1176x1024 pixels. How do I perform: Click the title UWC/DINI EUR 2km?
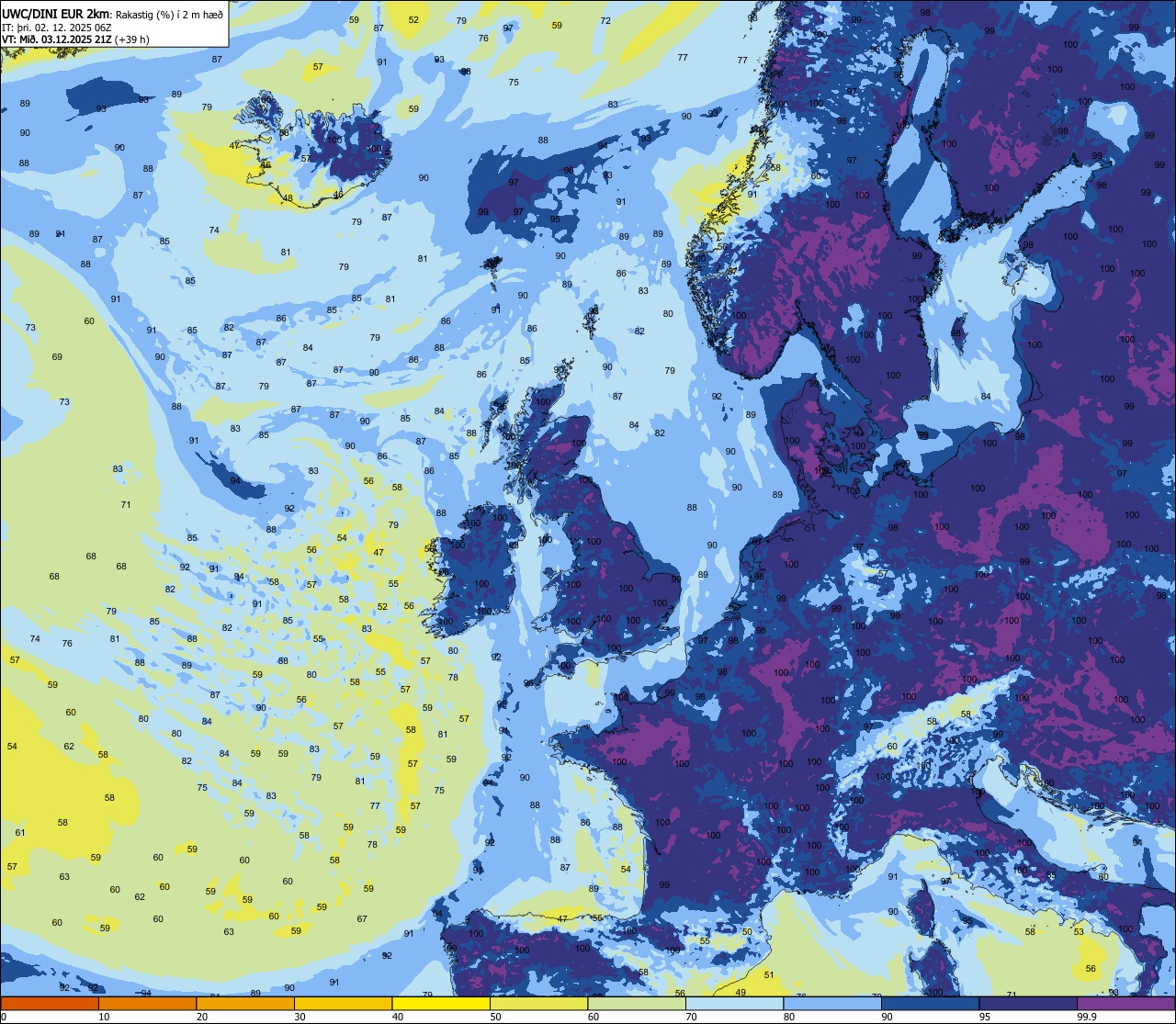(55, 13)
